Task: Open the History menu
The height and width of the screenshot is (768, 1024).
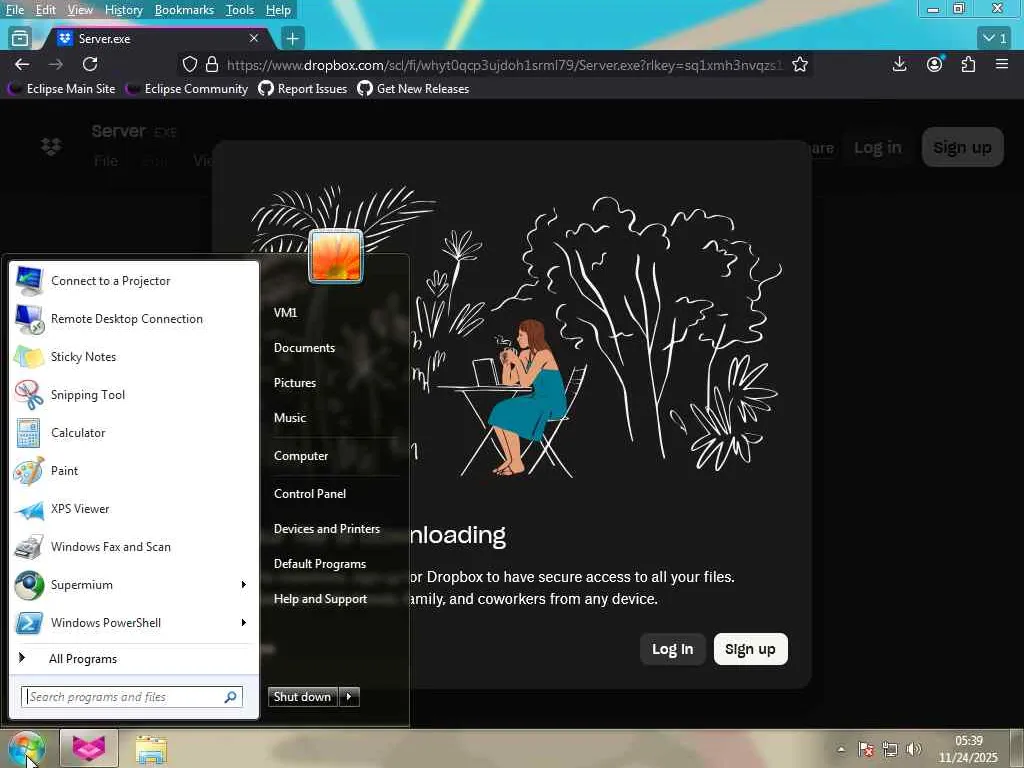Action: click(x=123, y=10)
